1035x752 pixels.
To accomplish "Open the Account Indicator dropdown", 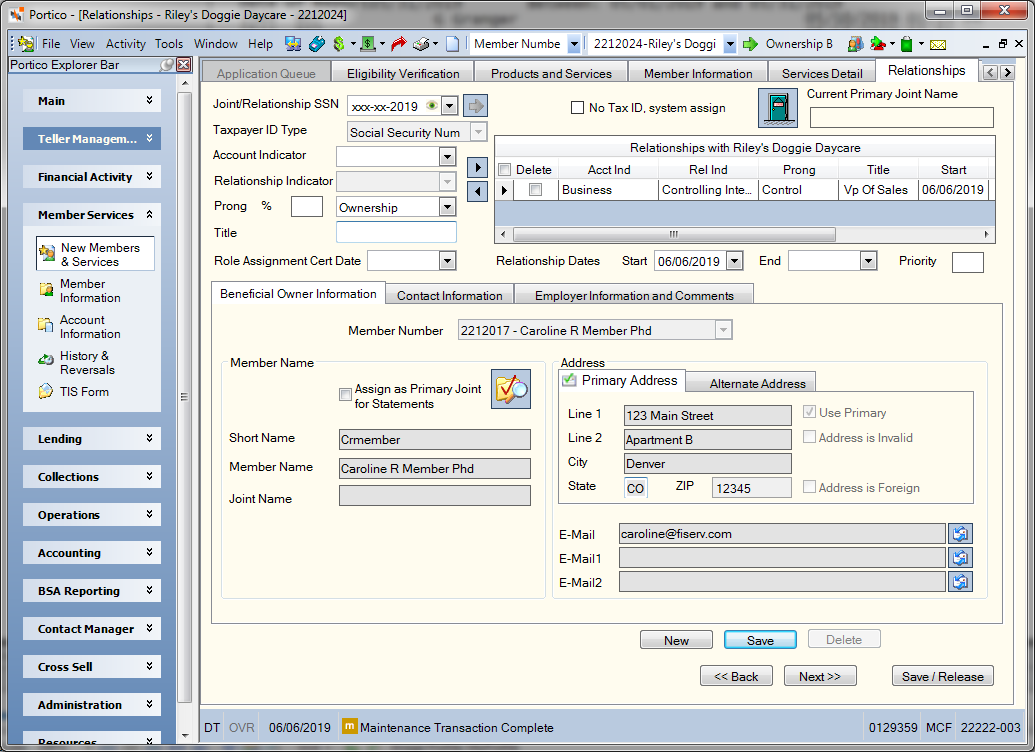I will (448, 156).
